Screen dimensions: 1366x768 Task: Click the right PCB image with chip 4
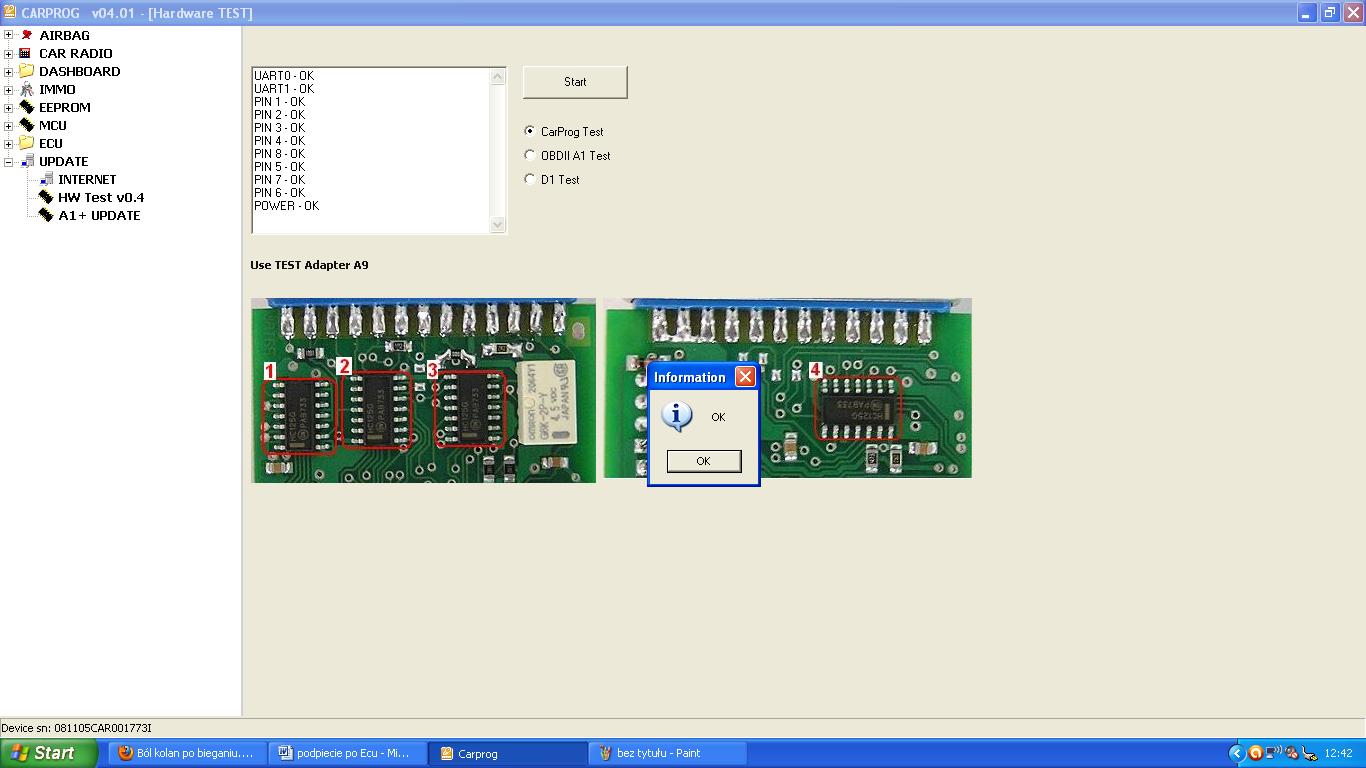point(788,388)
